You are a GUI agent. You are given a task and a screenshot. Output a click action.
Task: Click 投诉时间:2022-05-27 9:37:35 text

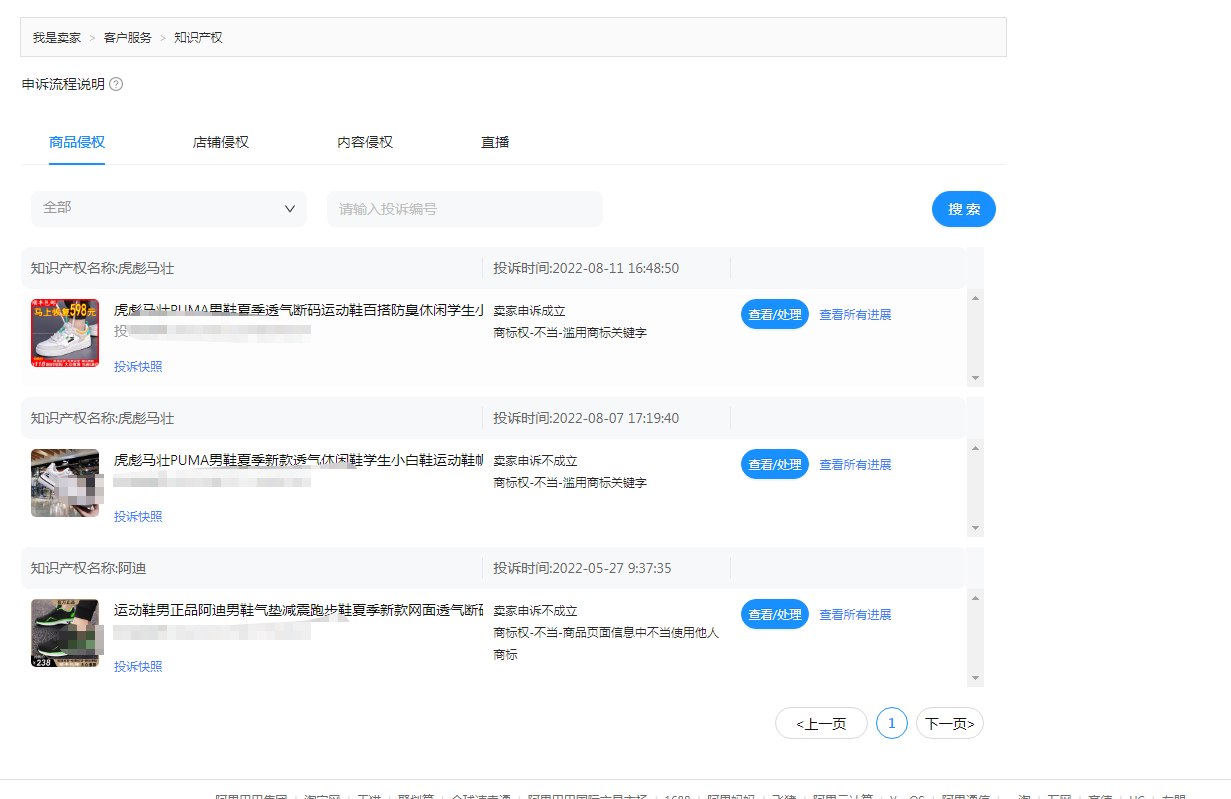point(582,568)
